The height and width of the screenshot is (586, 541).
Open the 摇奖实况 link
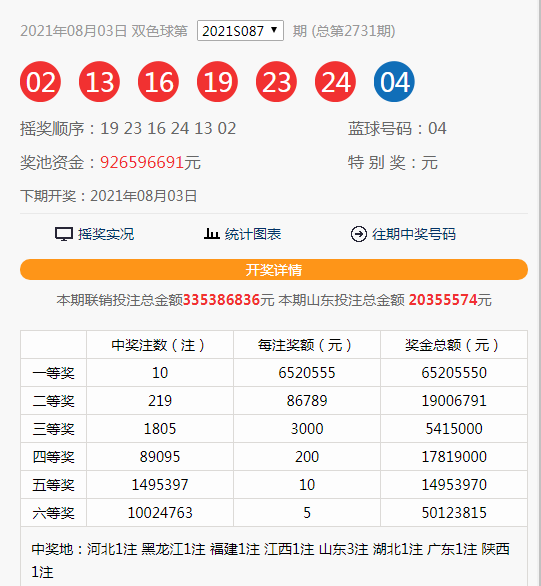[106, 234]
